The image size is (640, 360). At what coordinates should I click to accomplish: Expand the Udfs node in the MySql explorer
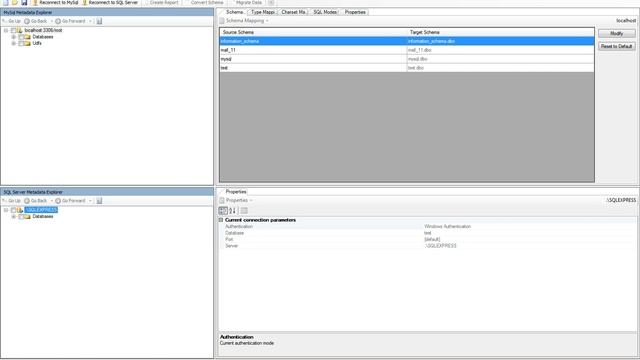[13, 43]
